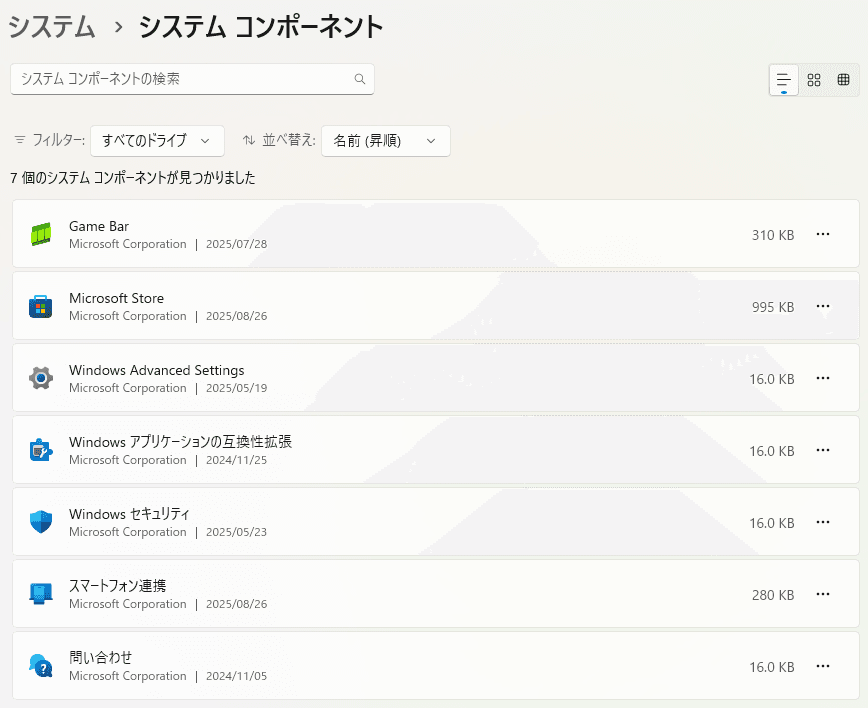Open the three-dot menu for スマートフォン連携
The width and height of the screenshot is (868, 708).
[823, 594]
